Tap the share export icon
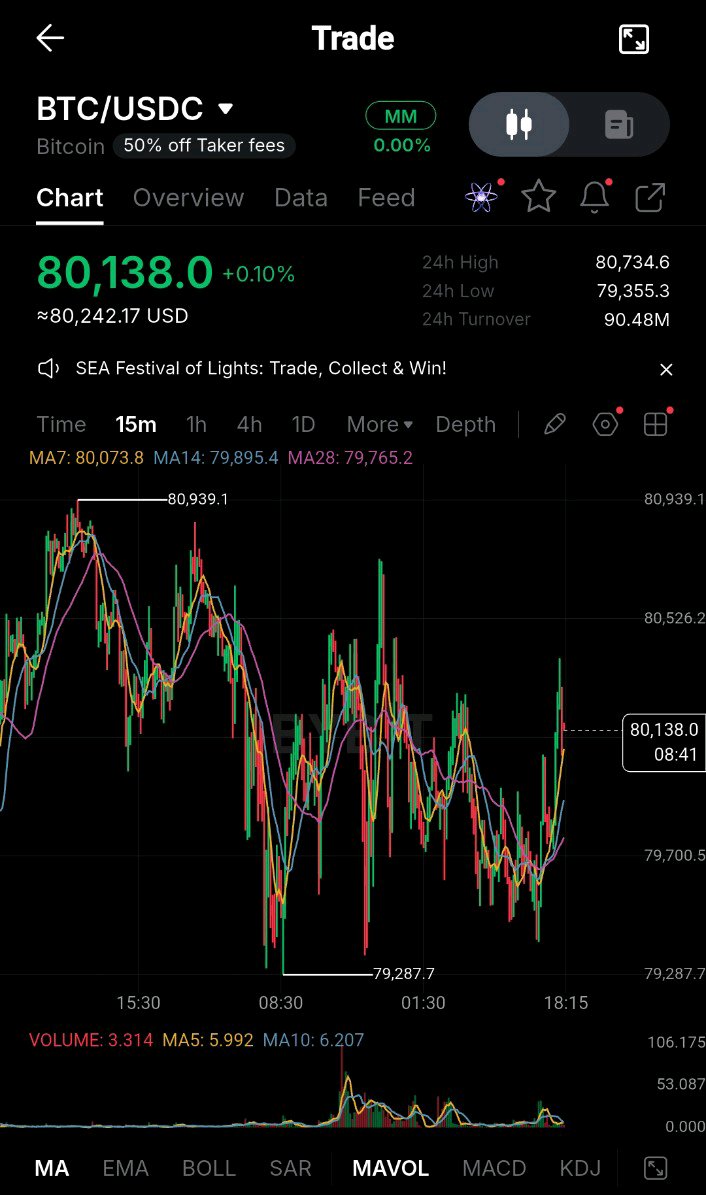Image resolution: width=706 pixels, height=1195 pixels. pyautogui.click(x=650, y=197)
